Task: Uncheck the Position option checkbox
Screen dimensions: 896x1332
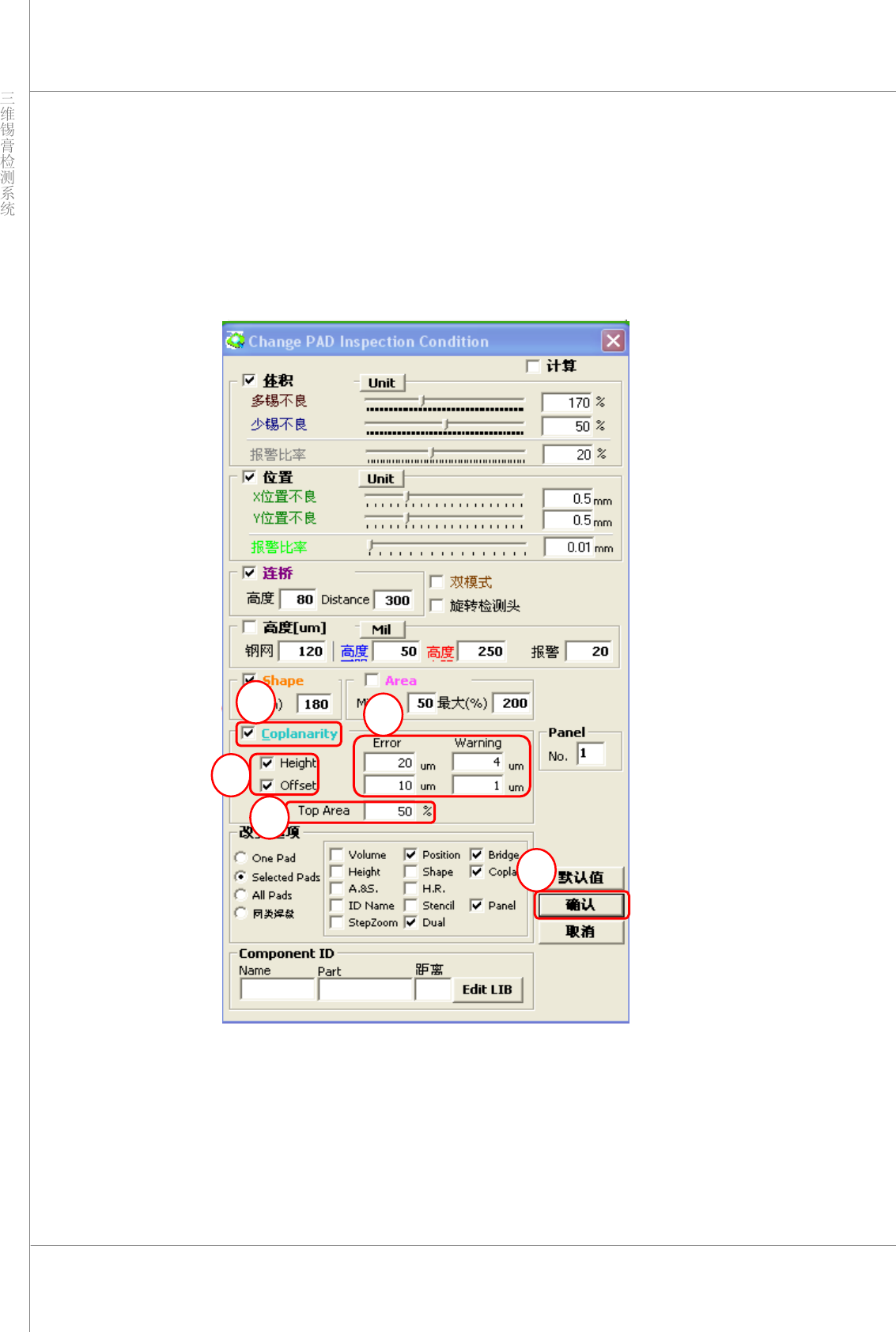Action: 410,854
